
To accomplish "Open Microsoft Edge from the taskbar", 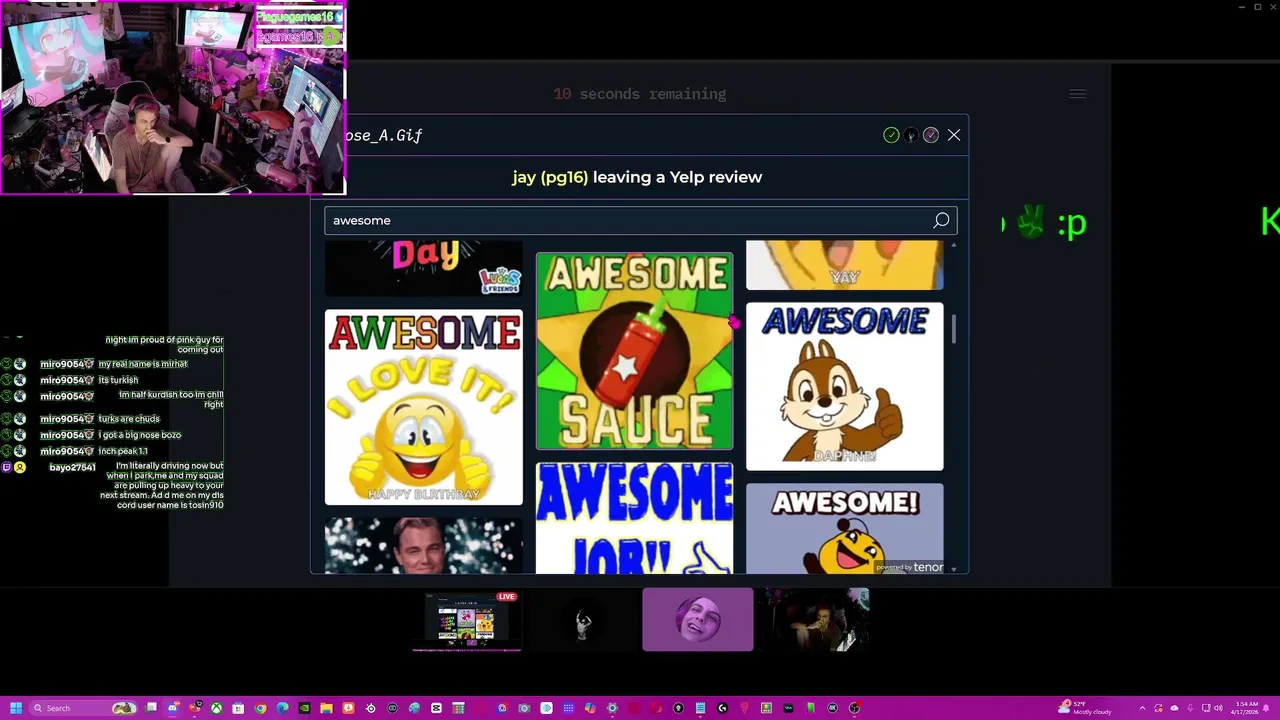I will pyautogui.click(x=282, y=708).
